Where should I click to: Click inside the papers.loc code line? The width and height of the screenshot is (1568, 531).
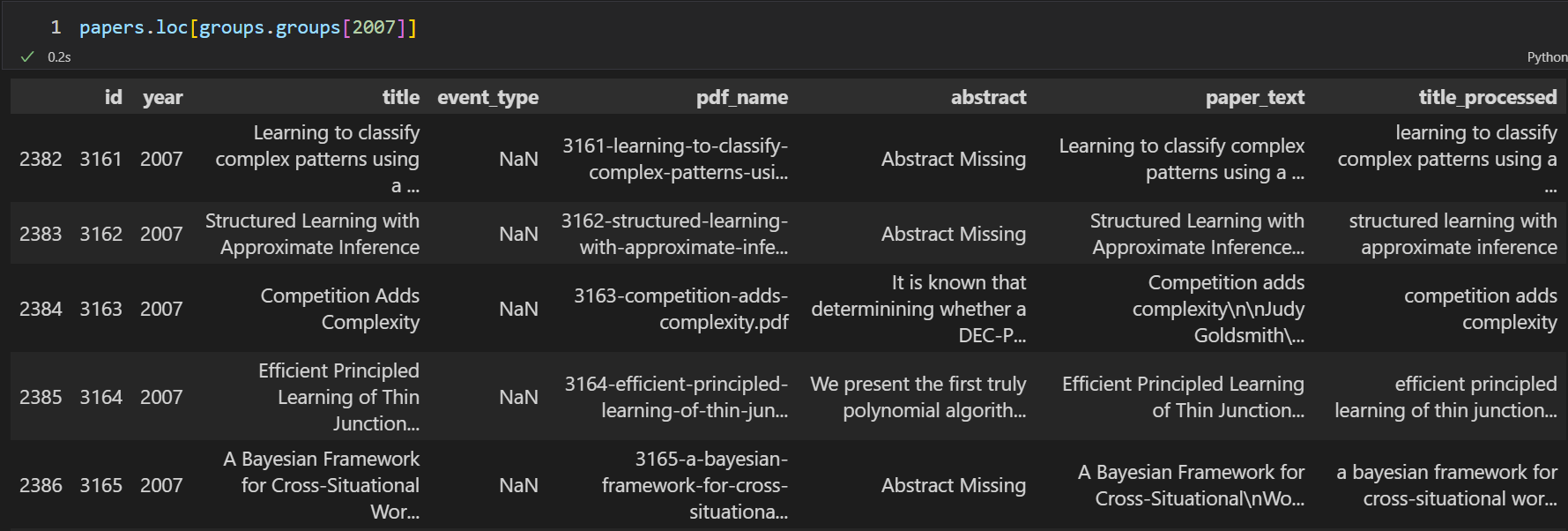tap(248, 27)
